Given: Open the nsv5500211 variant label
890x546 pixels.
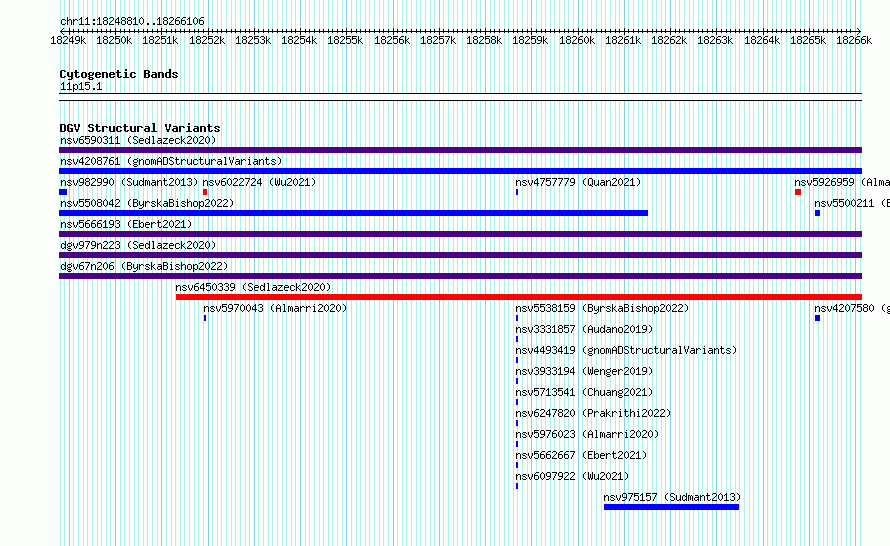Looking at the screenshot, I should pyautogui.click(x=852, y=203).
